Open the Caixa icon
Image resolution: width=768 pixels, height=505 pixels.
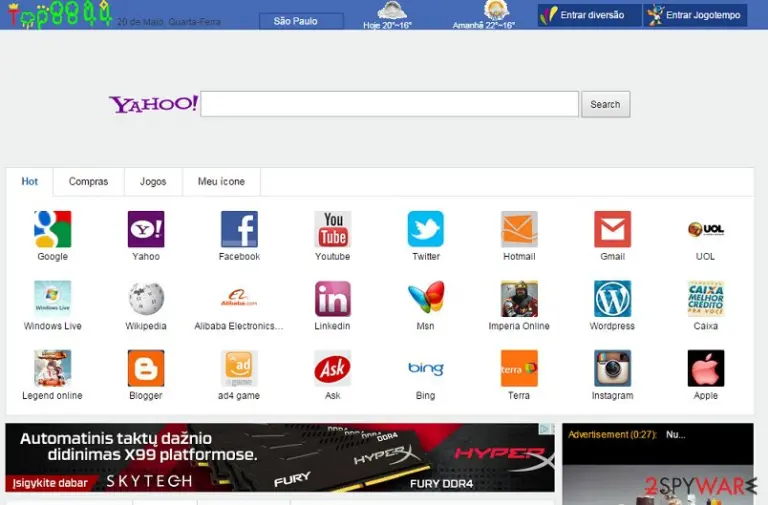[x=706, y=299]
